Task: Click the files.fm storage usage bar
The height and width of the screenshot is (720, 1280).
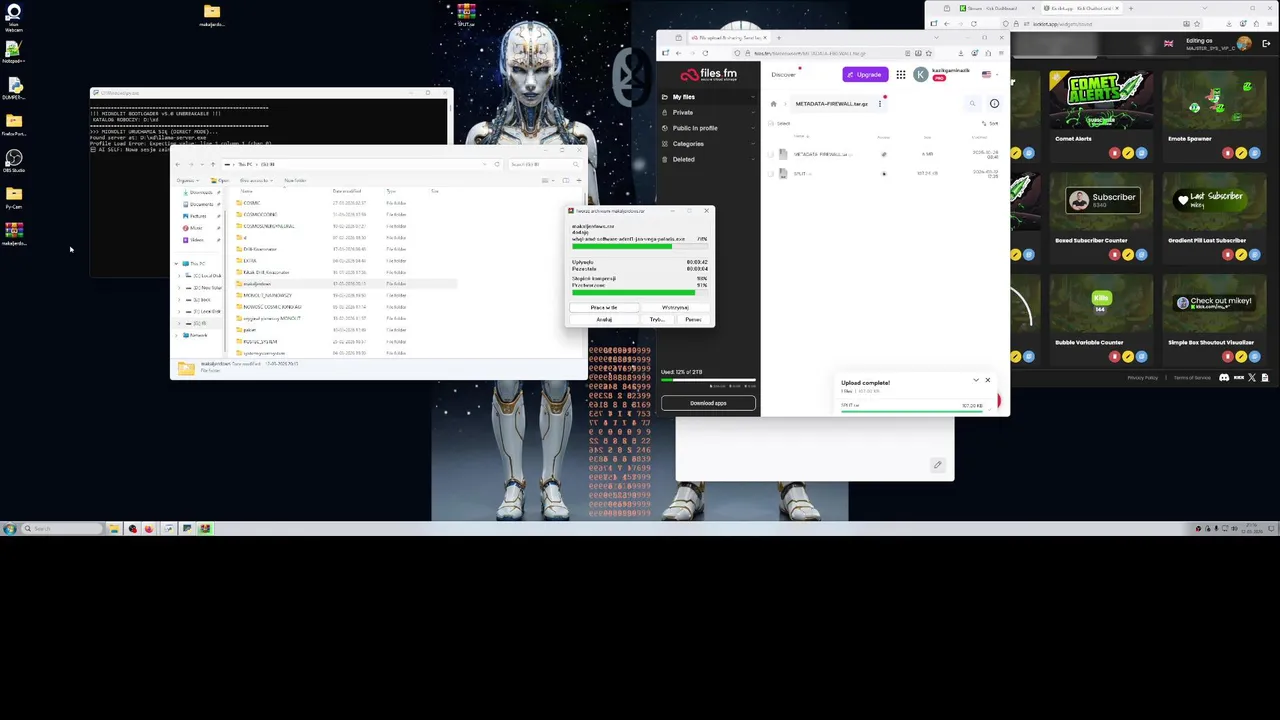Action: click(x=707, y=380)
